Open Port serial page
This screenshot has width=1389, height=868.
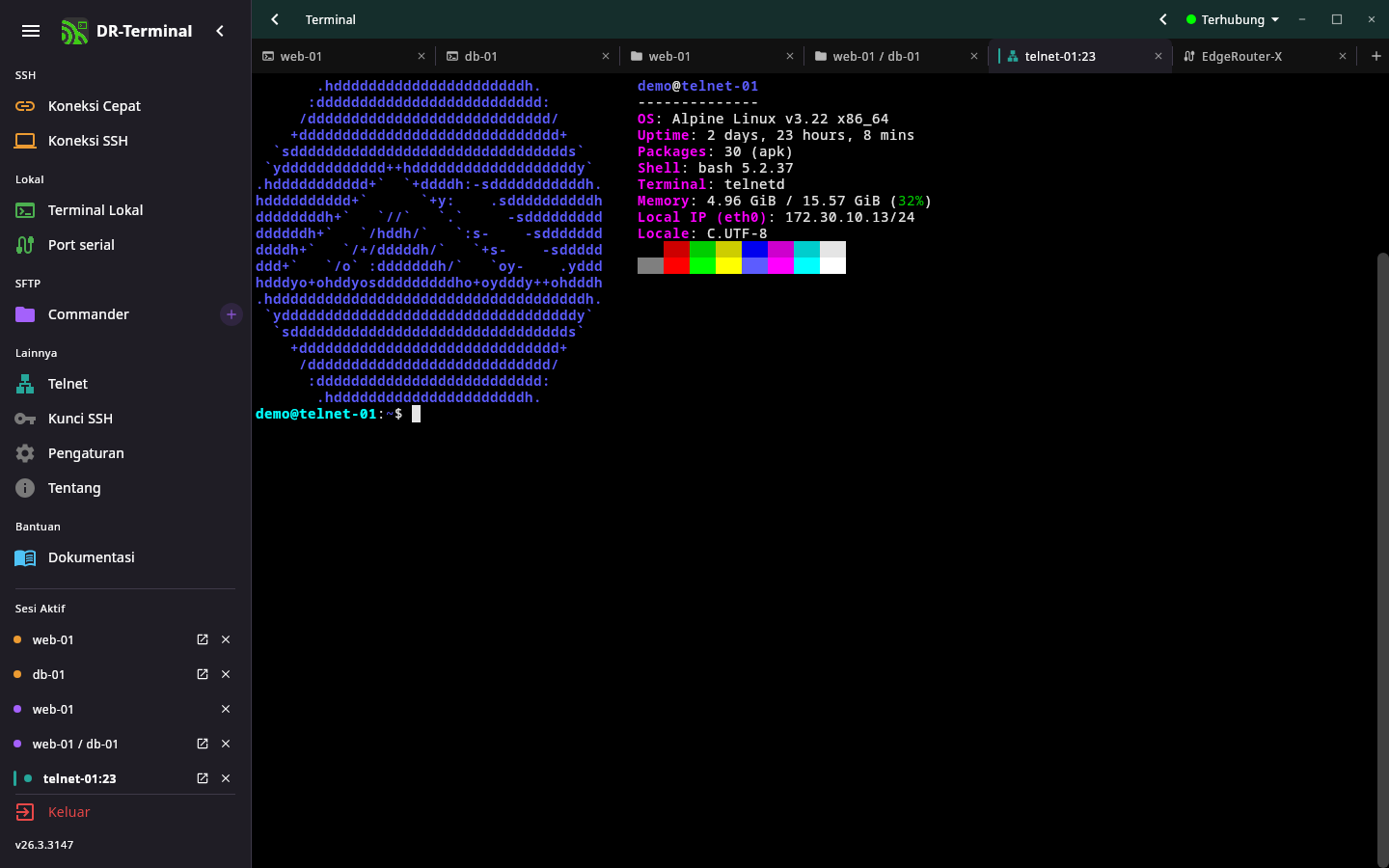click(x=125, y=245)
